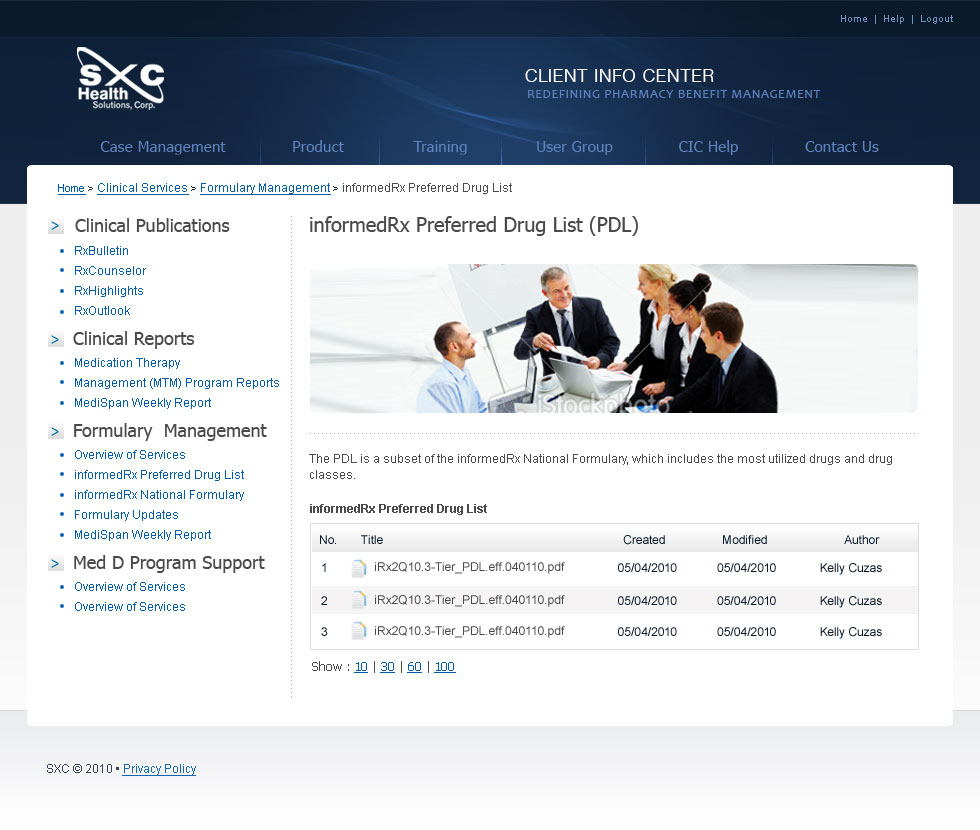The image size is (980, 830).
Task: Open Medication Therapy link under Clinical Reports
Action: click(127, 362)
